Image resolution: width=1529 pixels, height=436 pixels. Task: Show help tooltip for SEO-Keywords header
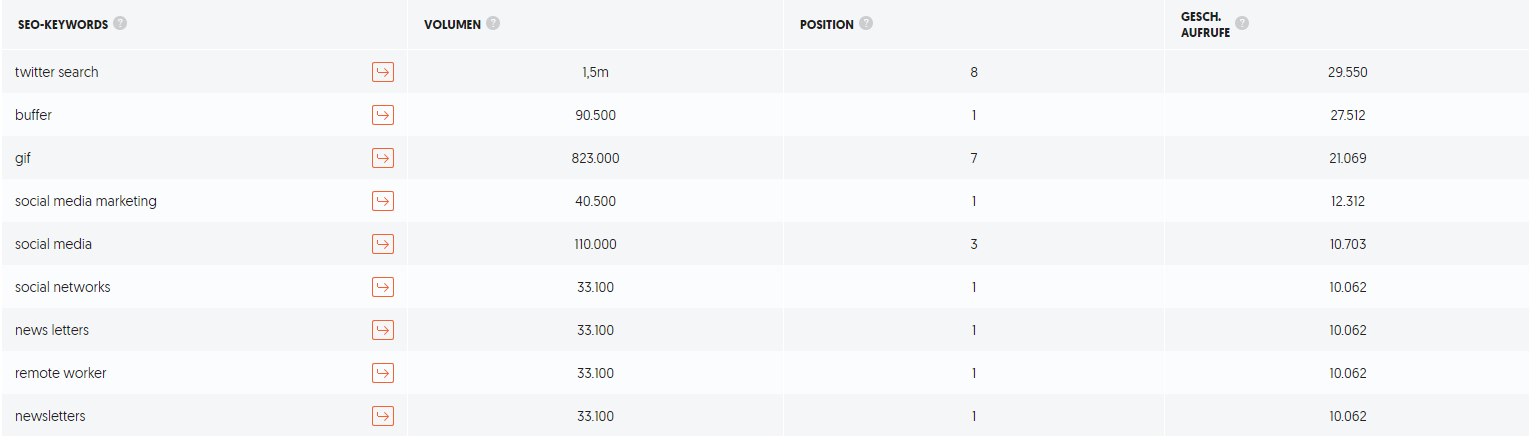[x=120, y=23]
